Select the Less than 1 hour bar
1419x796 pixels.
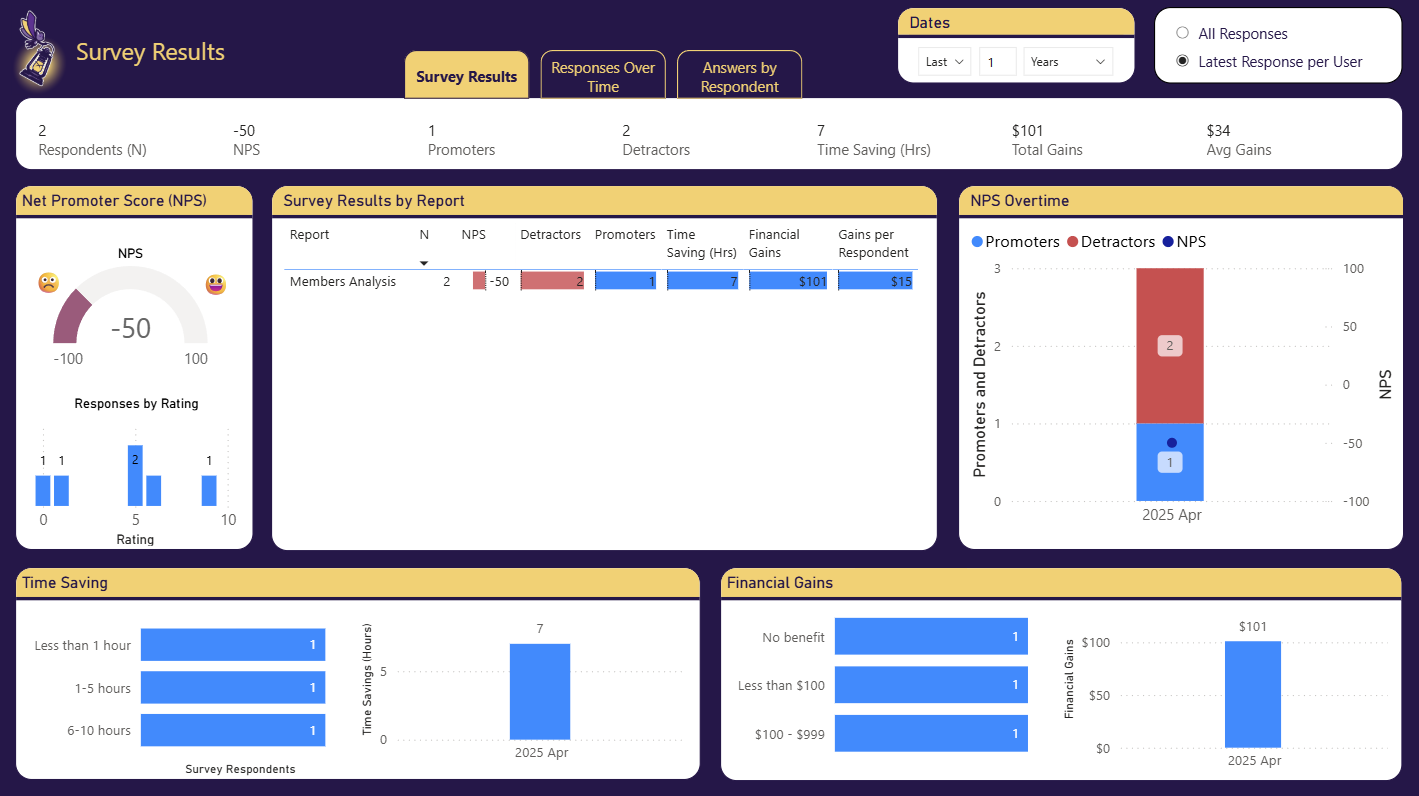[x=233, y=645]
